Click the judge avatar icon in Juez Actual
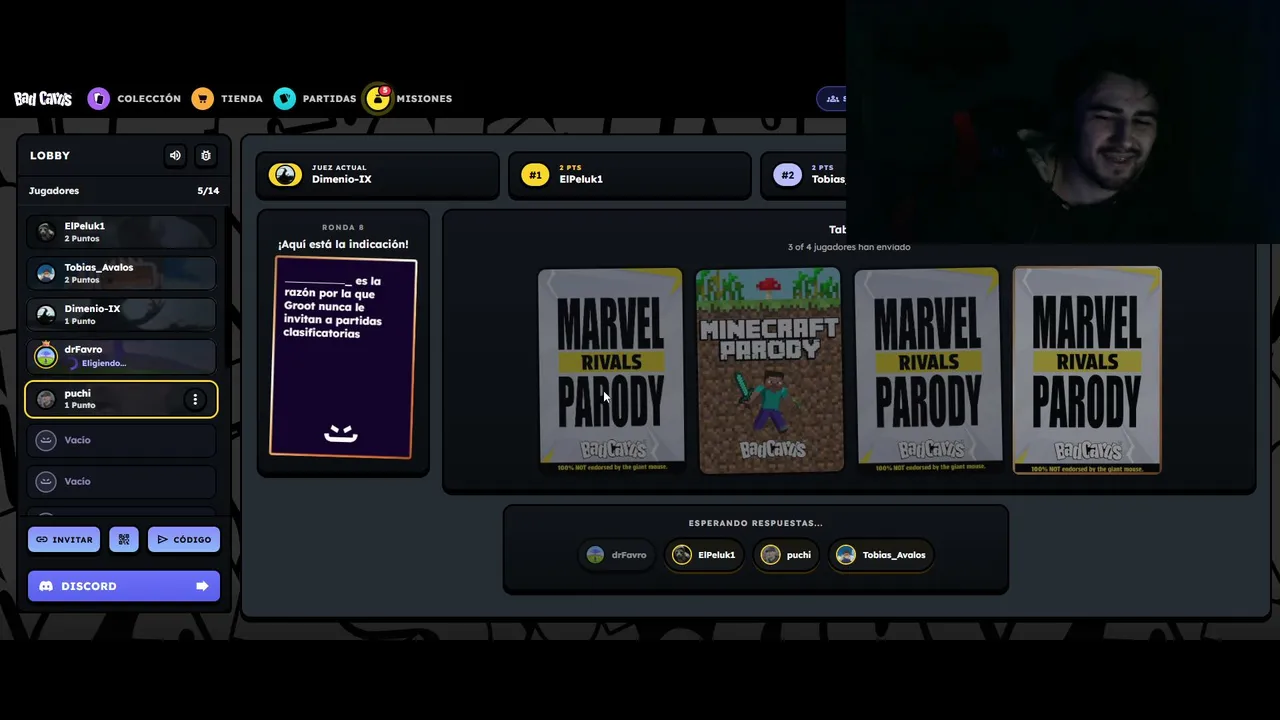This screenshot has height=720, width=1280. [x=285, y=175]
